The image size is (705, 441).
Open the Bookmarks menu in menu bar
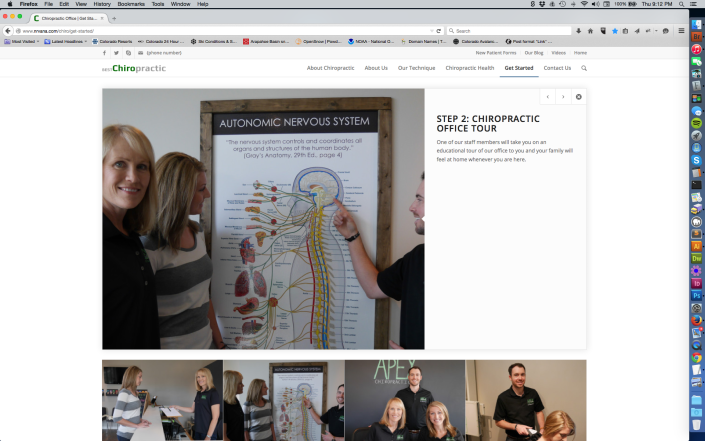pyautogui.click(x=131, y=4)
